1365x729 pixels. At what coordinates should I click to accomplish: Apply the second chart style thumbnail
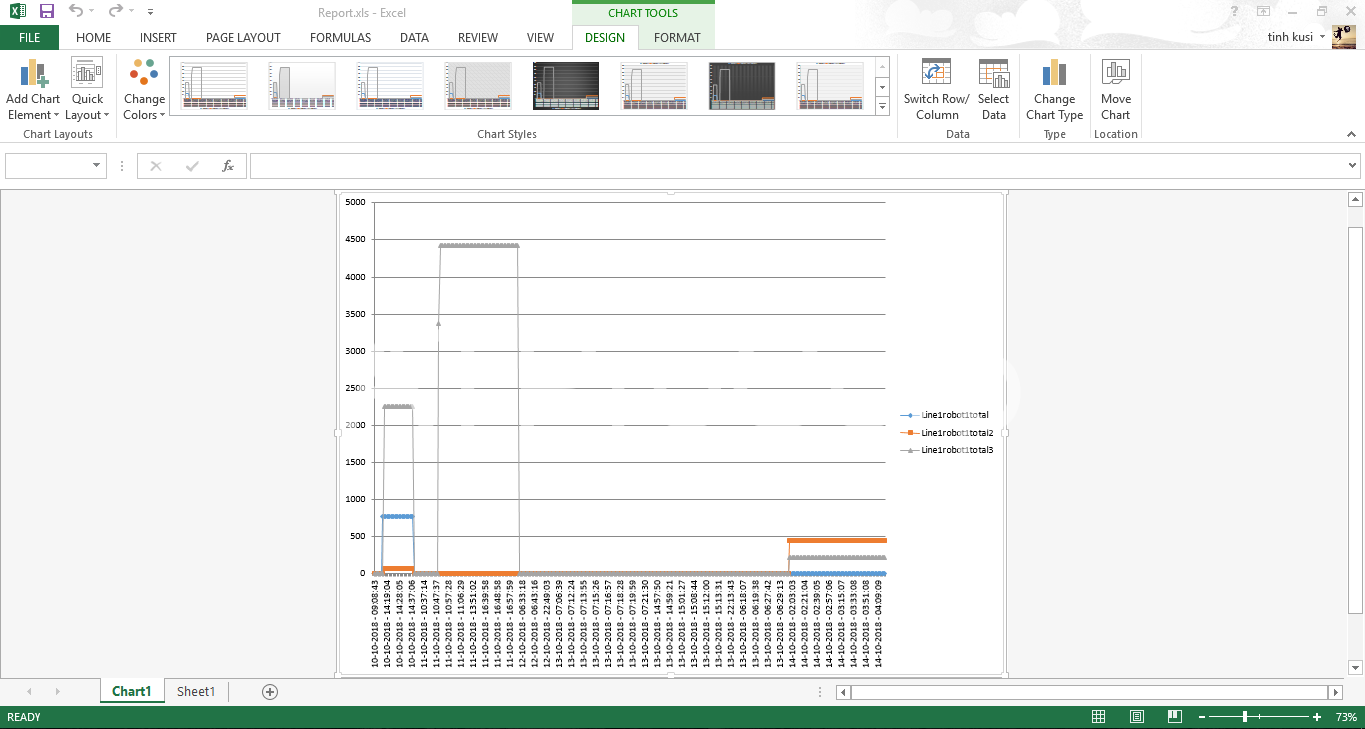pos(302,86)
